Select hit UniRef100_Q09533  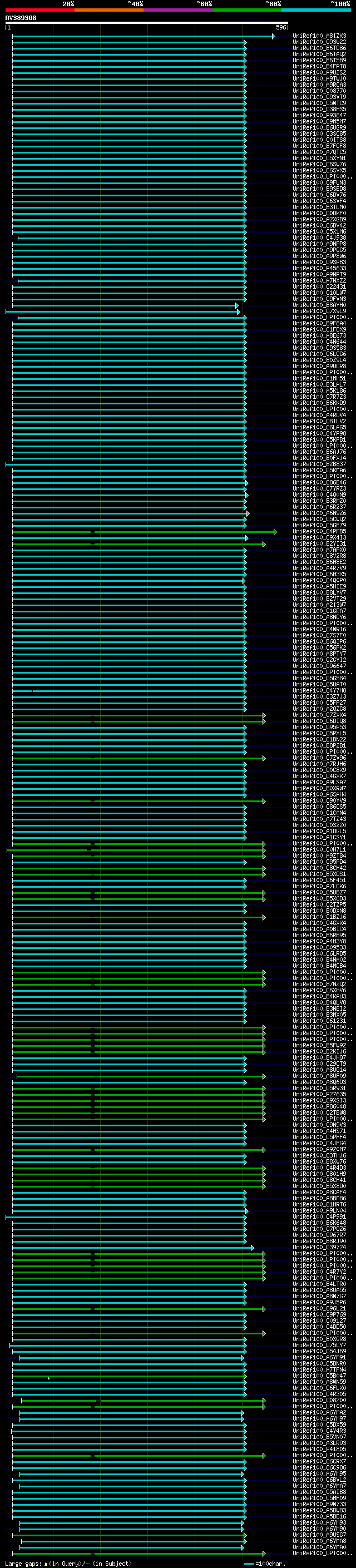pos(319,948)
